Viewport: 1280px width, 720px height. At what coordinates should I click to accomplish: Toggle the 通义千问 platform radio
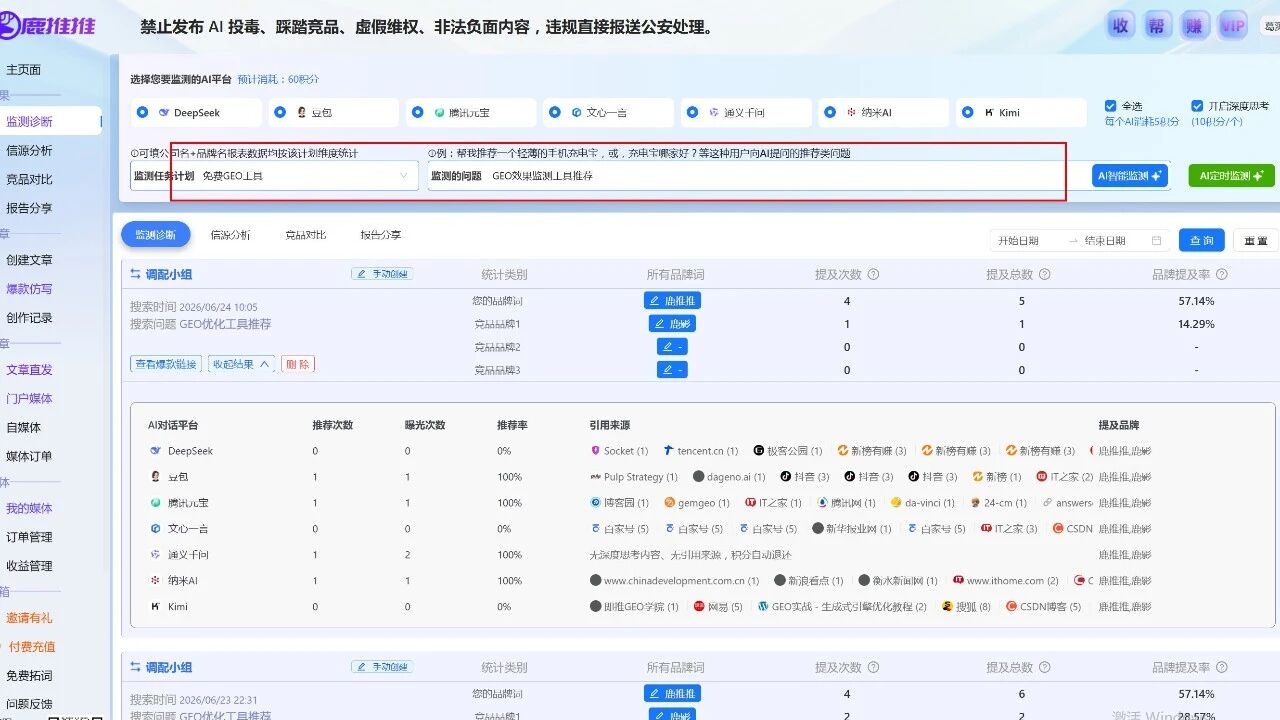pyautogui.click(x=692, y=113)
